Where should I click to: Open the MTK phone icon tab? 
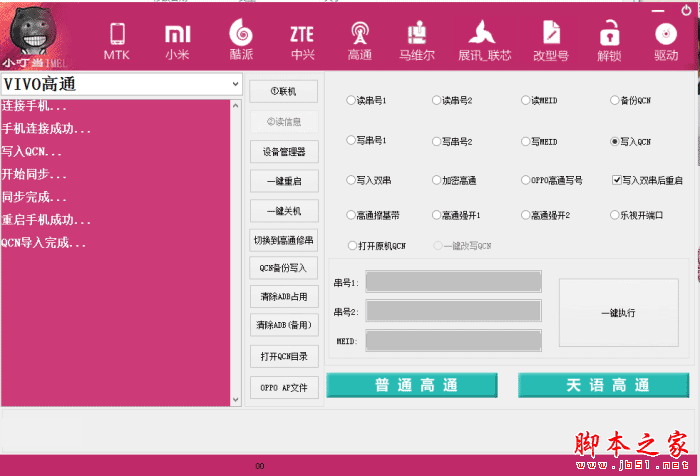click(117, 41)
